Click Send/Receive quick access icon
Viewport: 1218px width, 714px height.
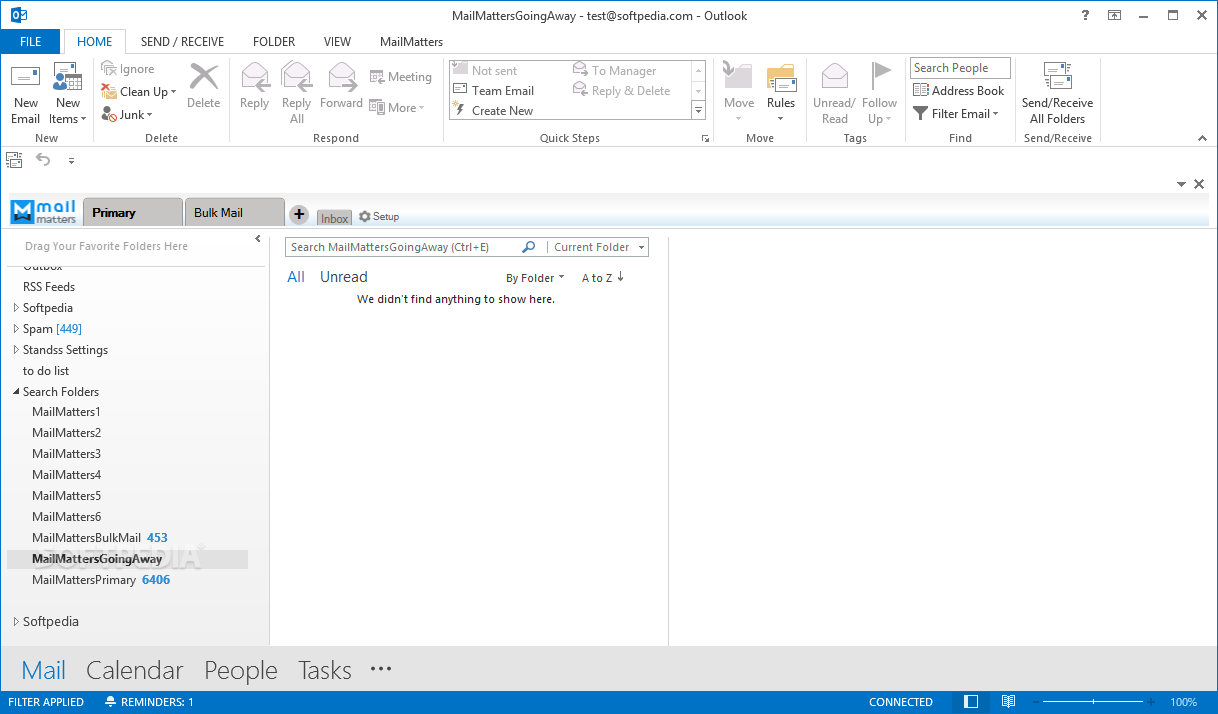[14, 159]
